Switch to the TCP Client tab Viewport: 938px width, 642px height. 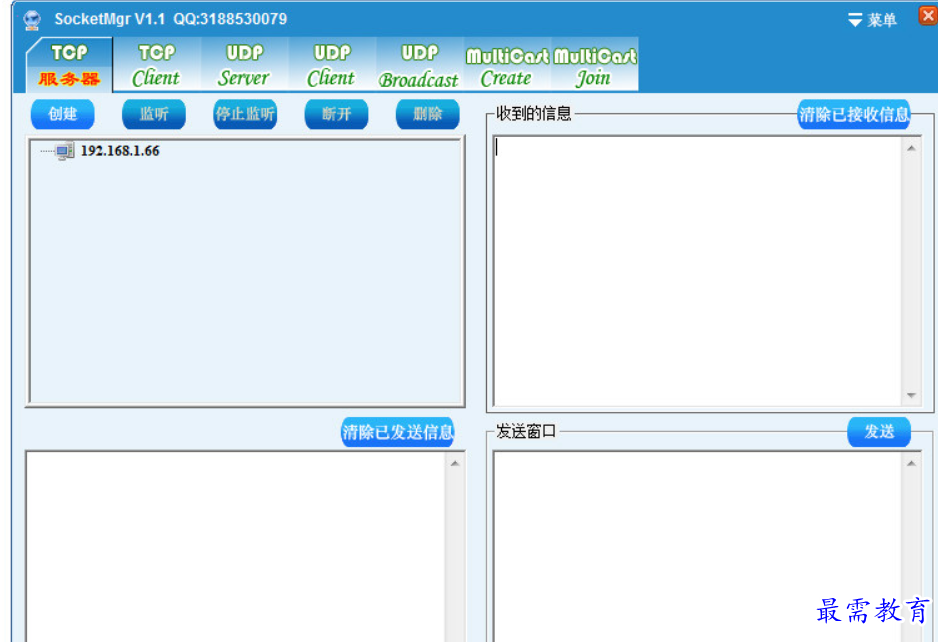156,65
